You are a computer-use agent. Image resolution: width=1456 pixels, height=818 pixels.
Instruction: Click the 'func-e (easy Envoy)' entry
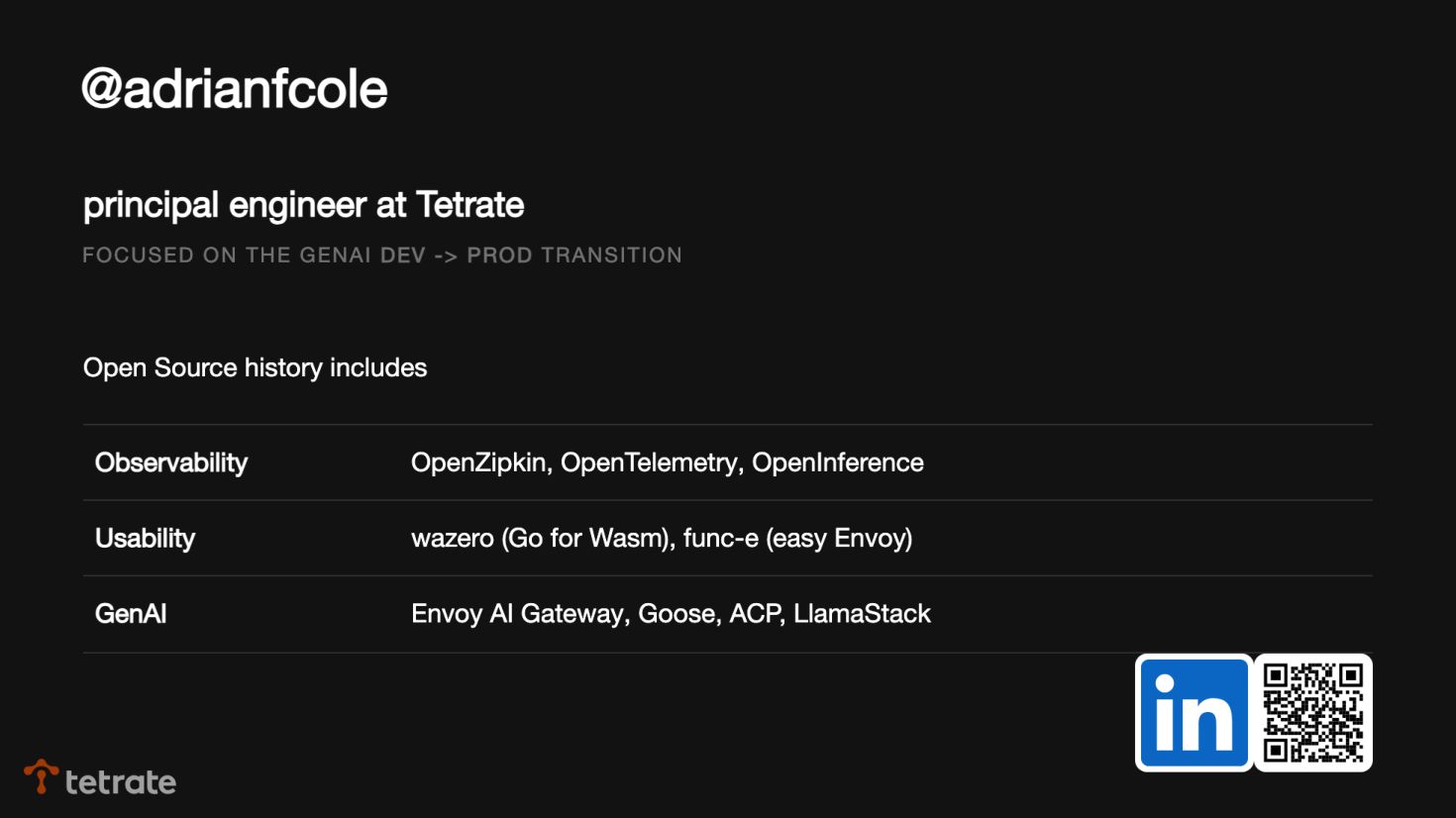(x=797, y=538)
